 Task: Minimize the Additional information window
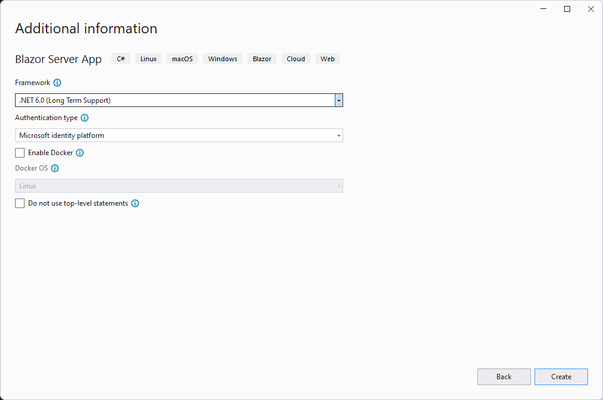[543, 9]
